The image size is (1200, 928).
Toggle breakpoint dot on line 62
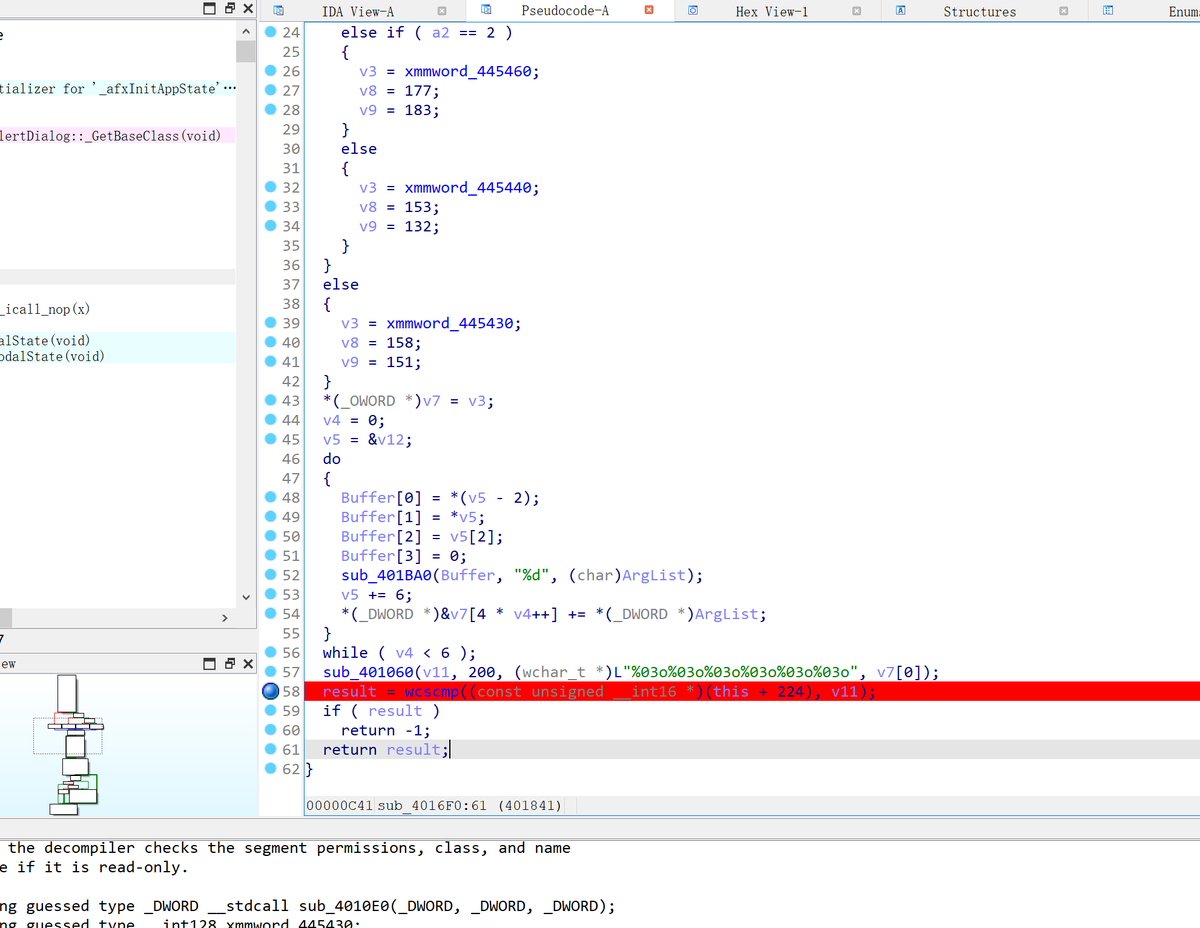[x=271, y=769]
